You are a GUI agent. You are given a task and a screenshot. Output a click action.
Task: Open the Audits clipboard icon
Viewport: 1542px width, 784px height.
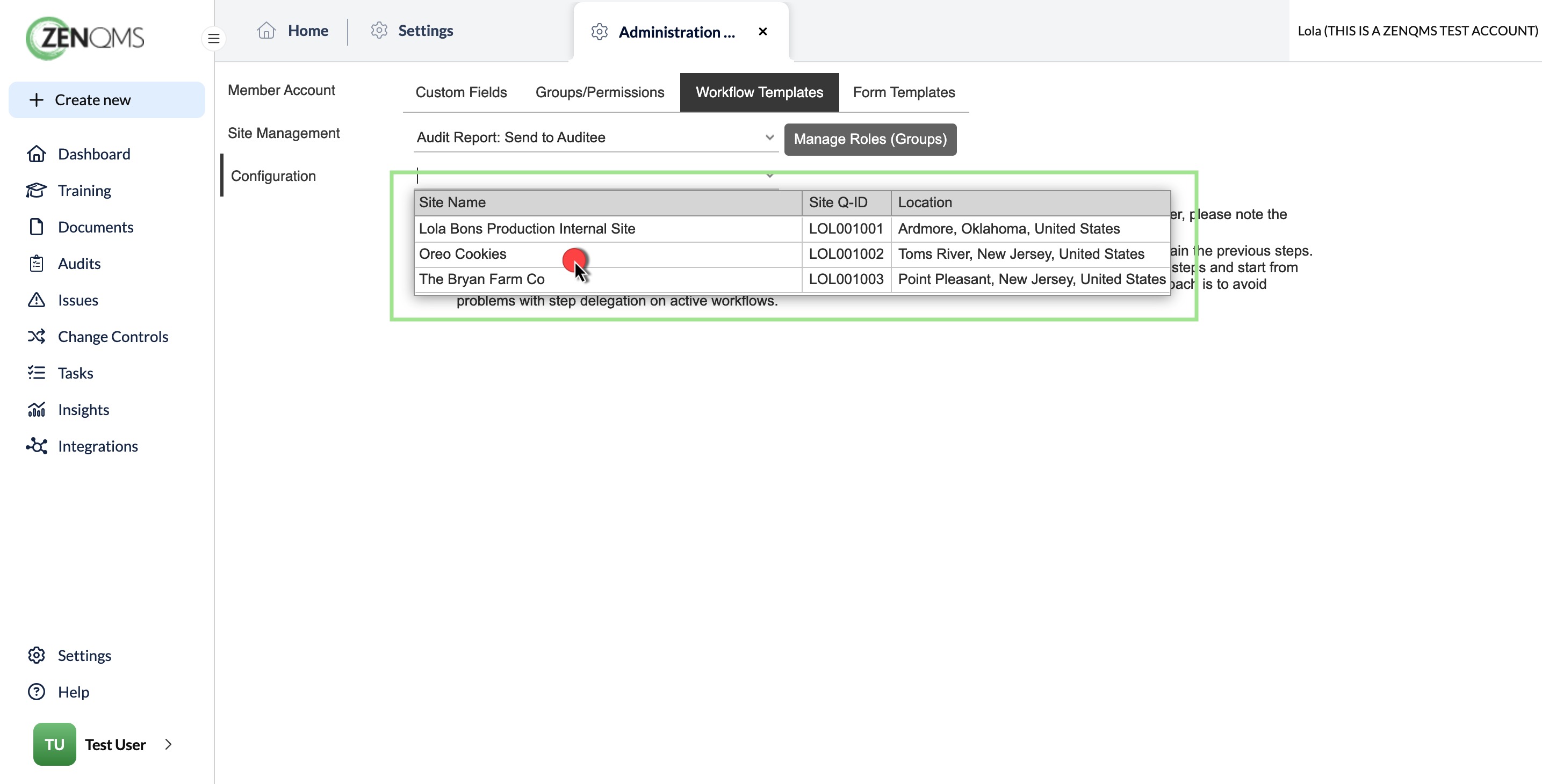37,263
